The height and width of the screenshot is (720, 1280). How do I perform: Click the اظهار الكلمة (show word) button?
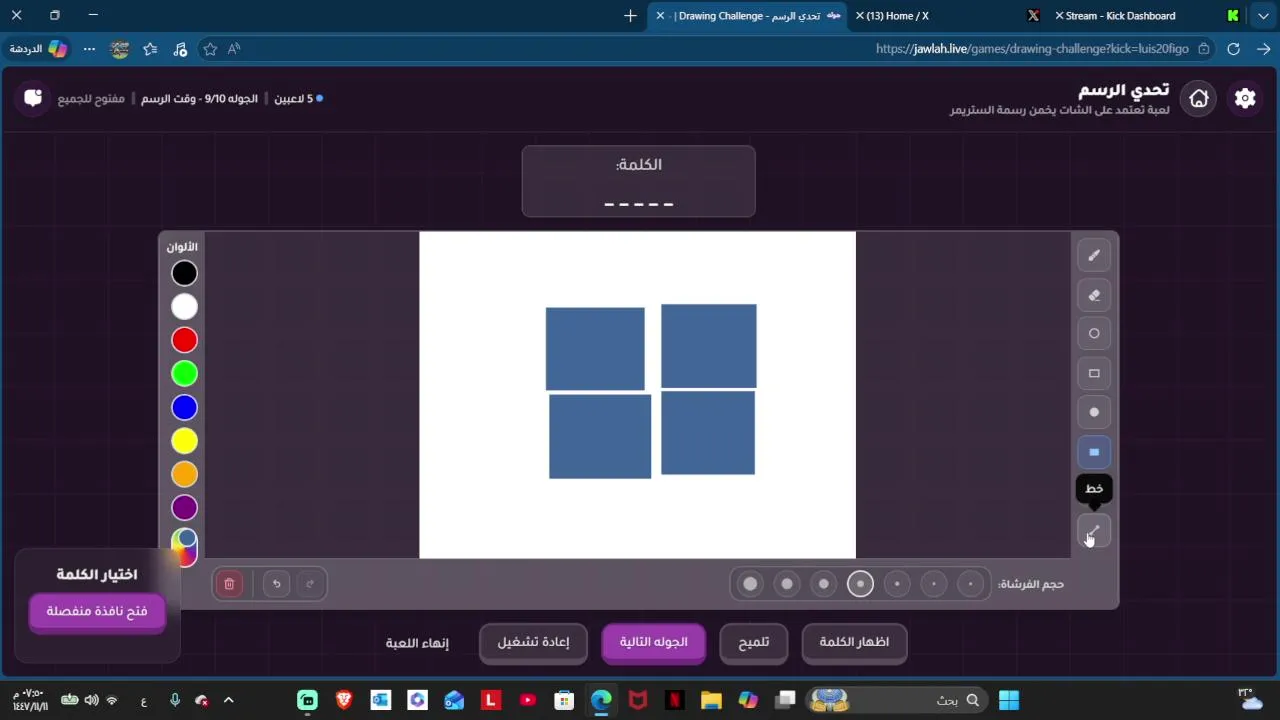click(x=854, y=642)
